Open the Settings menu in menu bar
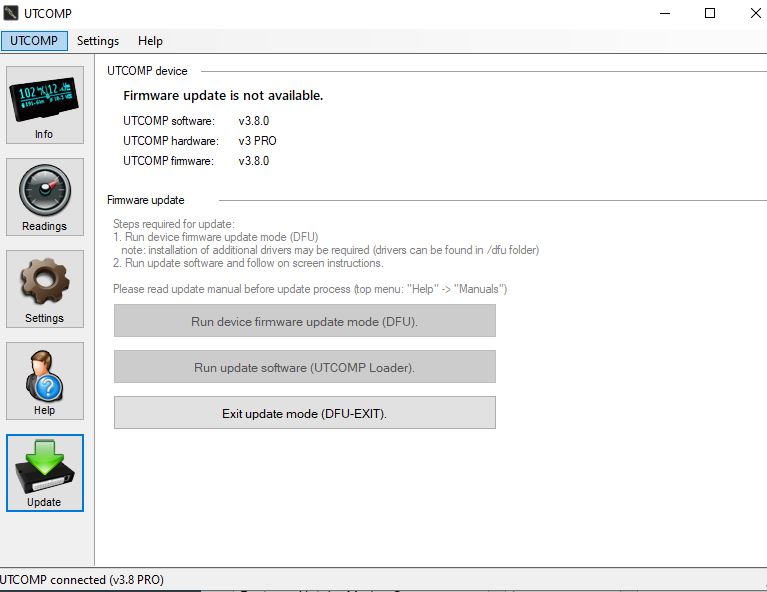This screenshot has height=592, width=767. pyautogui.click(x=98, y=41)
